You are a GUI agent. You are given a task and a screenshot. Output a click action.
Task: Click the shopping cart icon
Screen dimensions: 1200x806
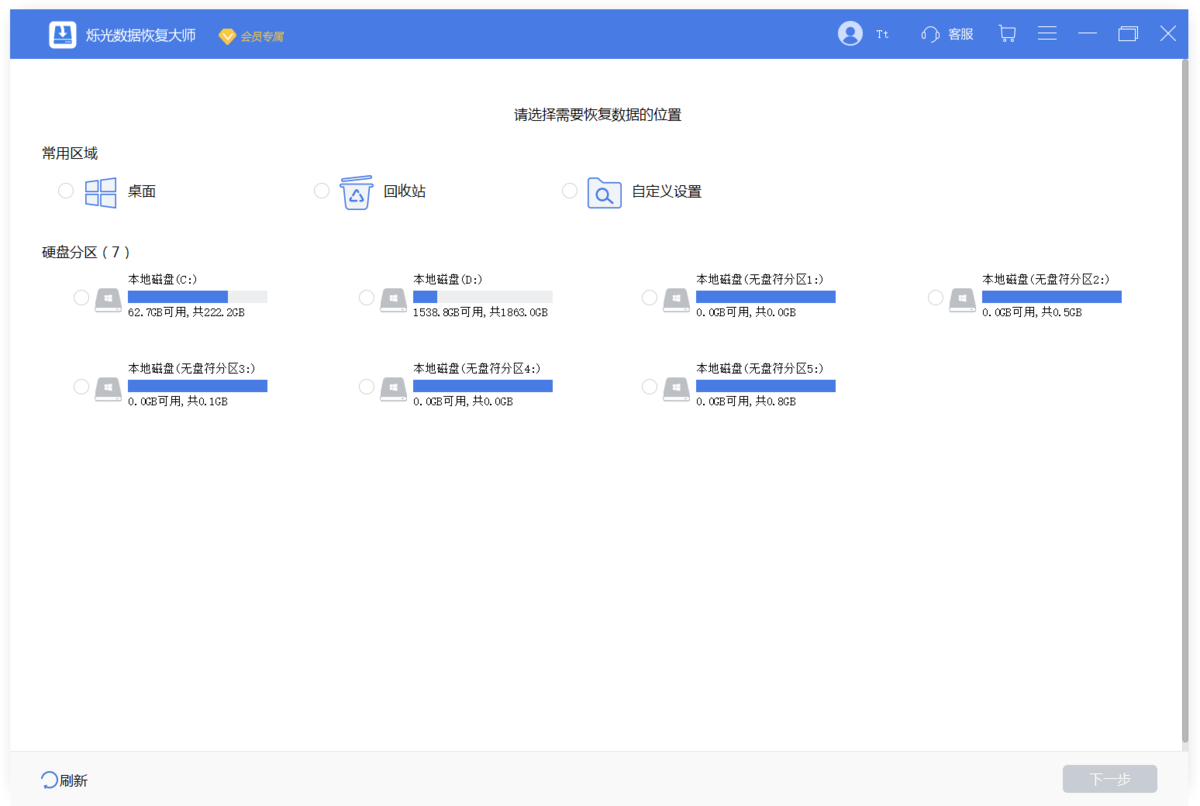(1007, 33)
